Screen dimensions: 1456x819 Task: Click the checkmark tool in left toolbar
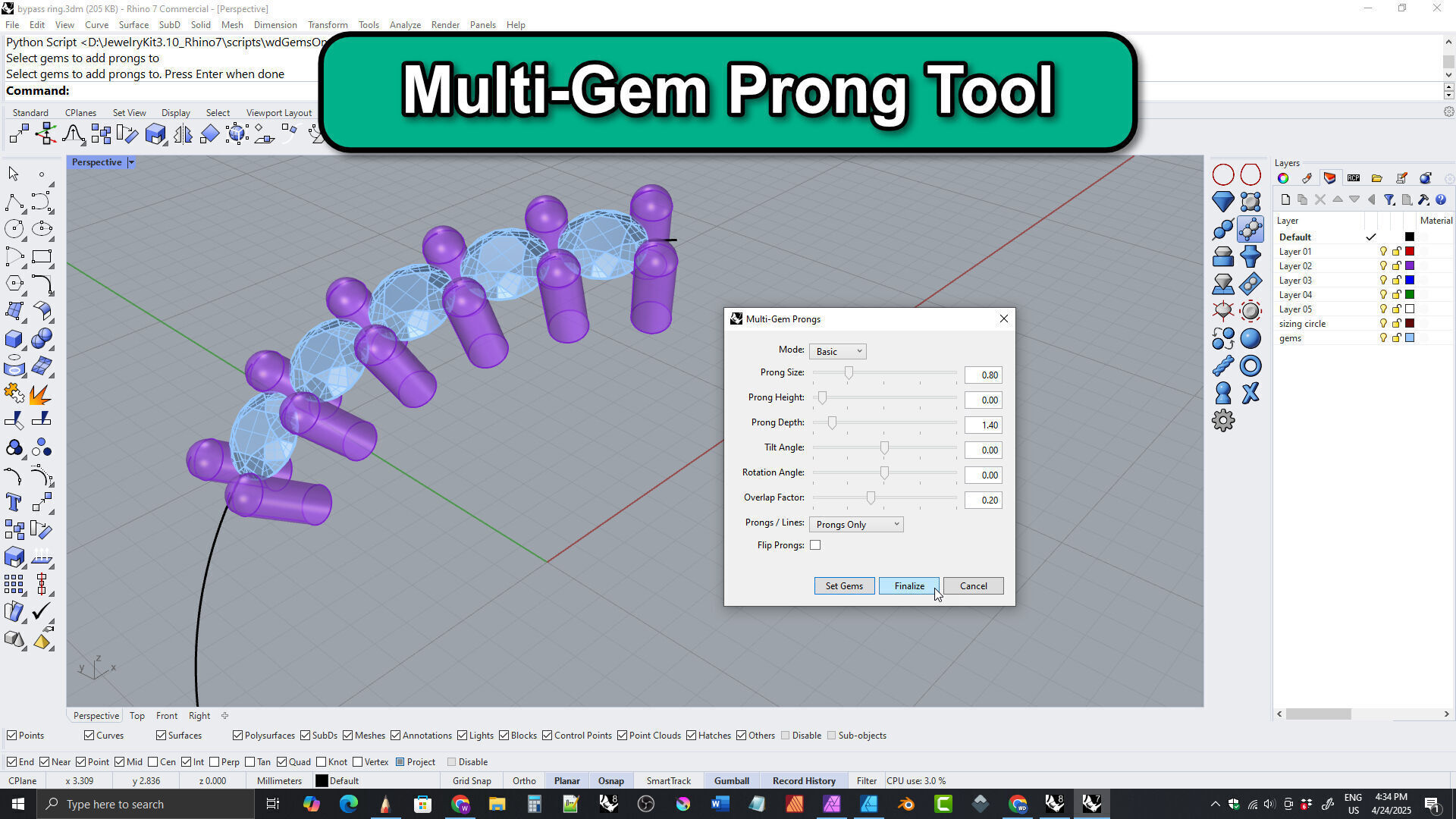pyautogui.click(x=42, y=611)
